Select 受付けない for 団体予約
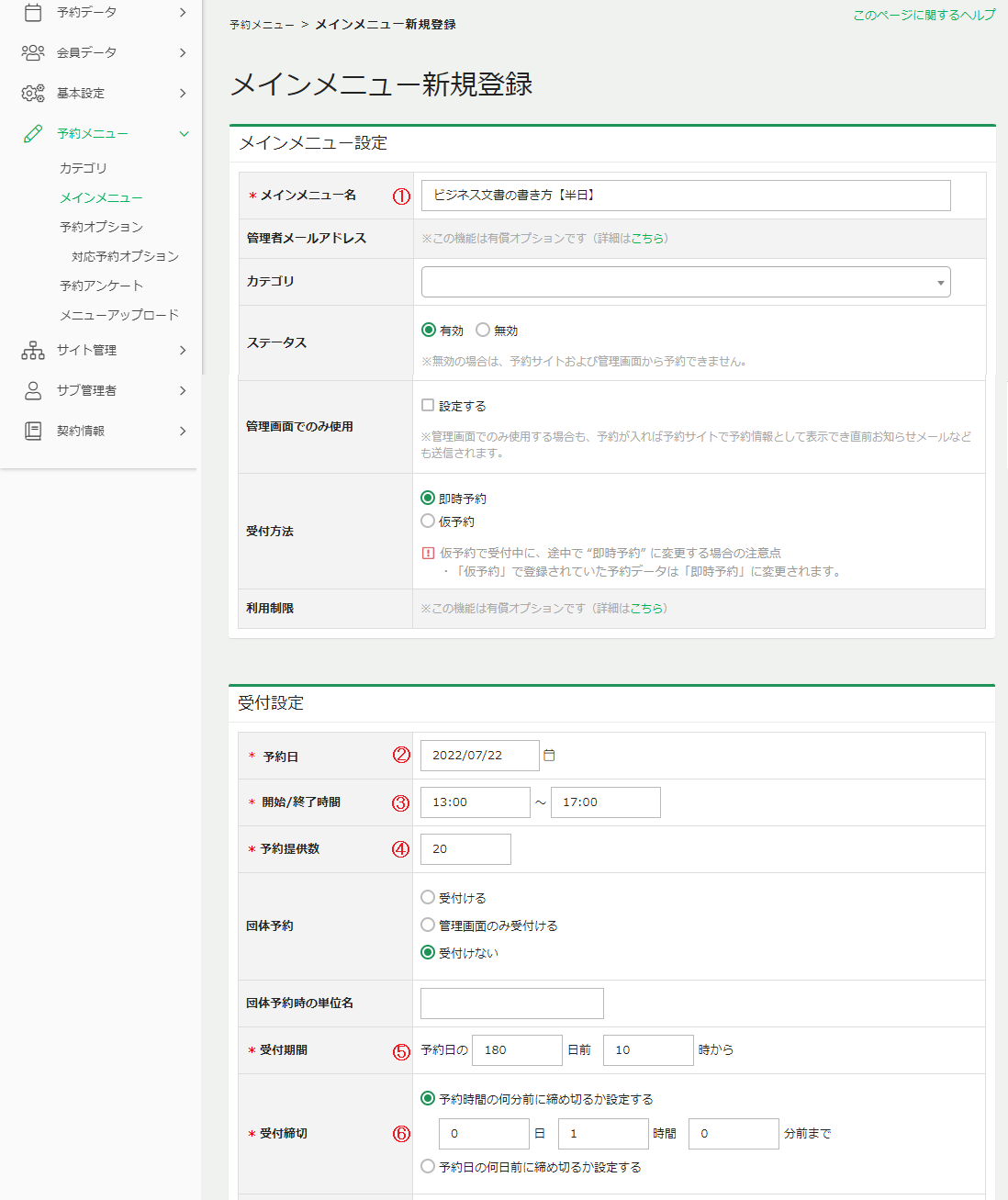1008x1200 pixels. tap(428, 952)
